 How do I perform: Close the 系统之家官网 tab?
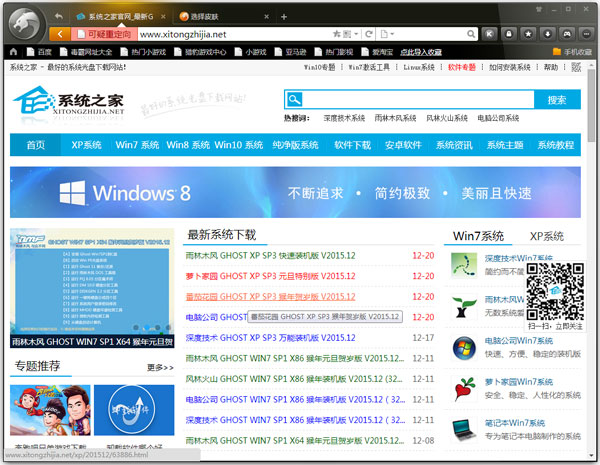click(x=163, y=16)
